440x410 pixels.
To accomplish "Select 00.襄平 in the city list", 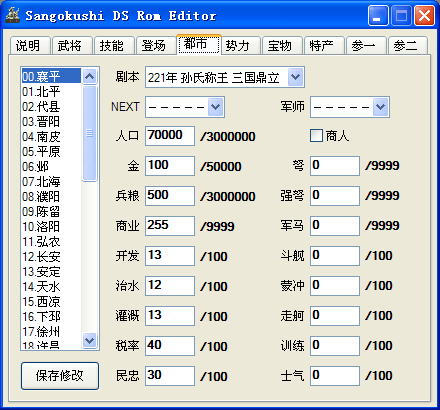I will point(51,76).
